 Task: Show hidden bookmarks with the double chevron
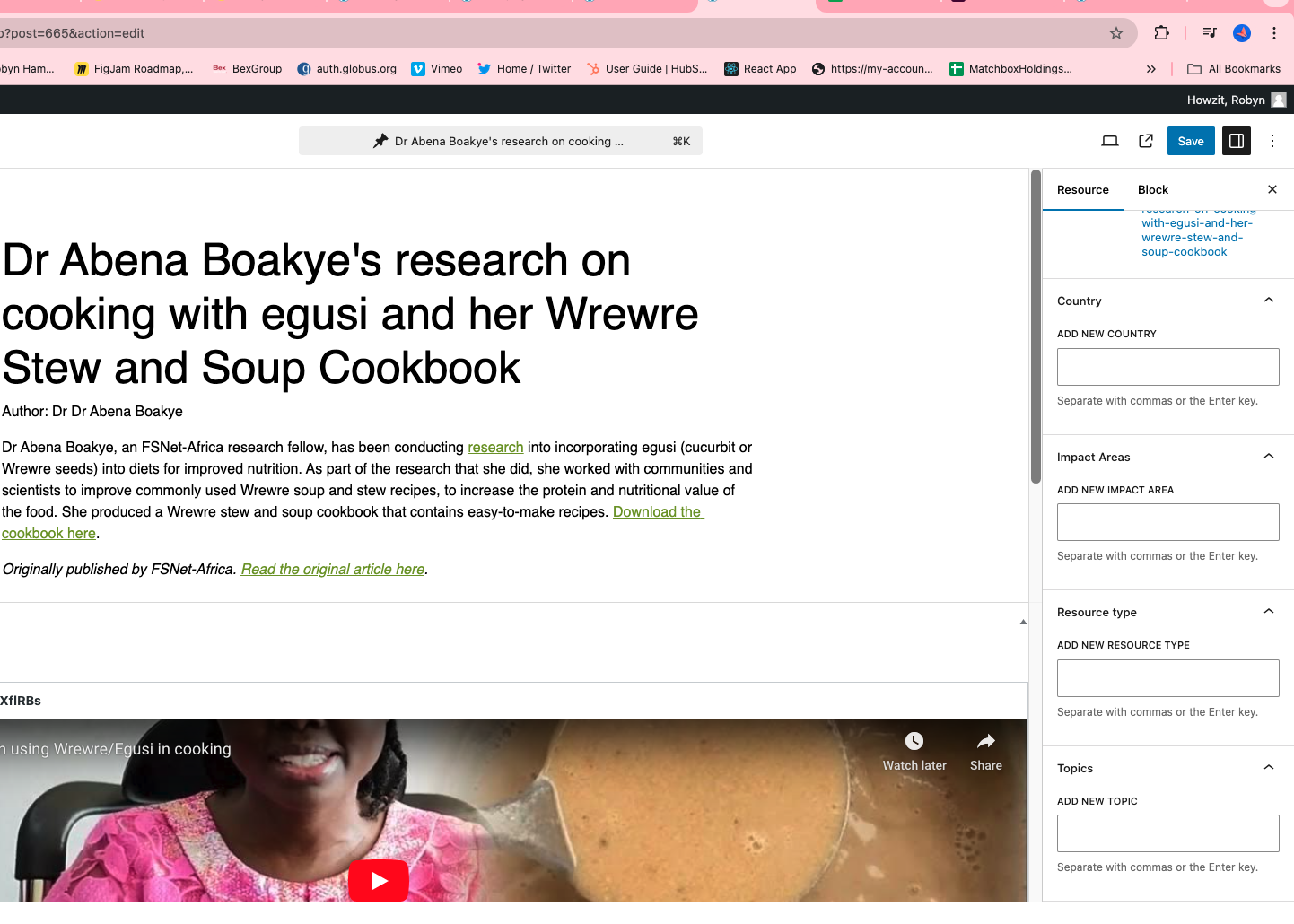[1150, 69]
